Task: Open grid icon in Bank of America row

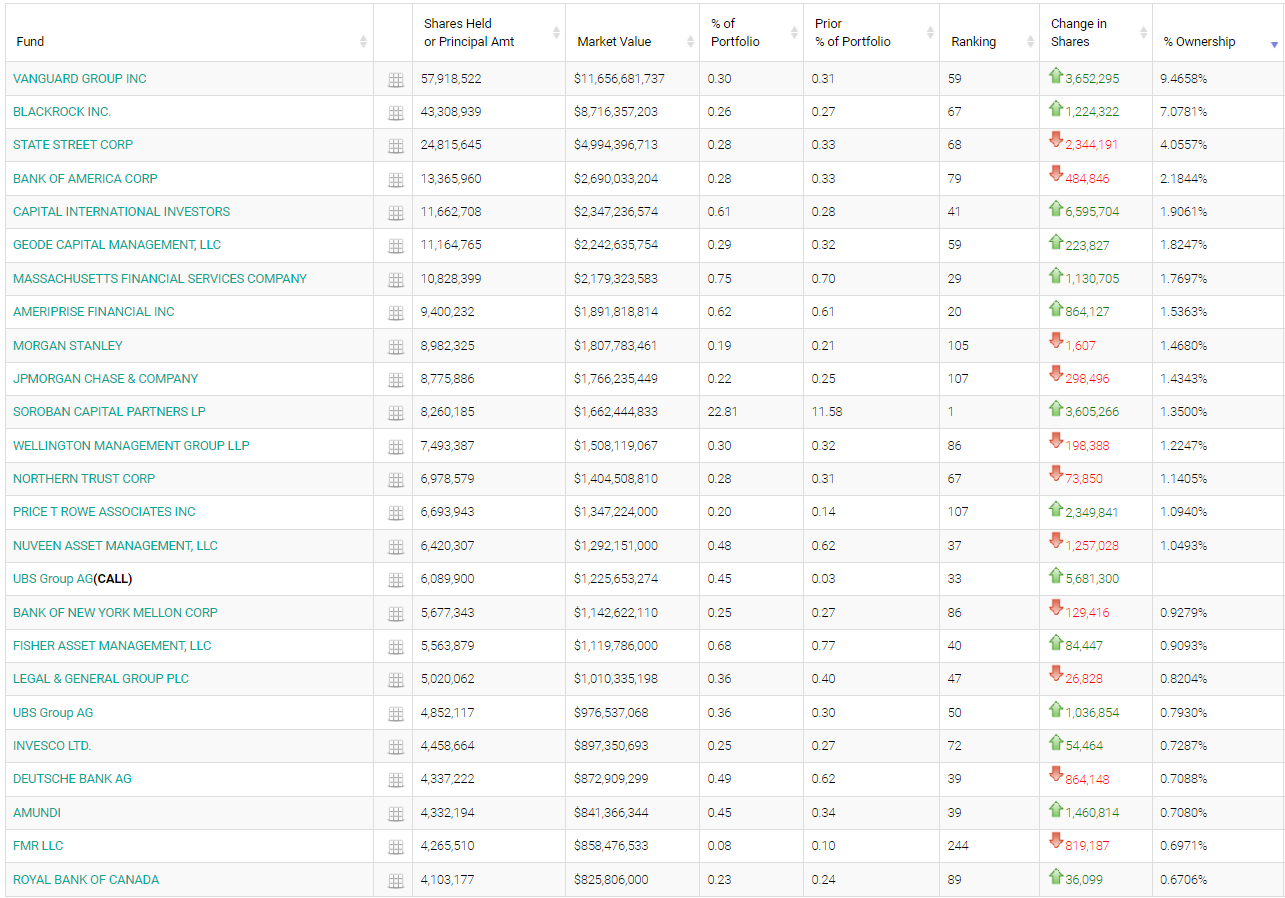Action: click(x=395, y=180)
